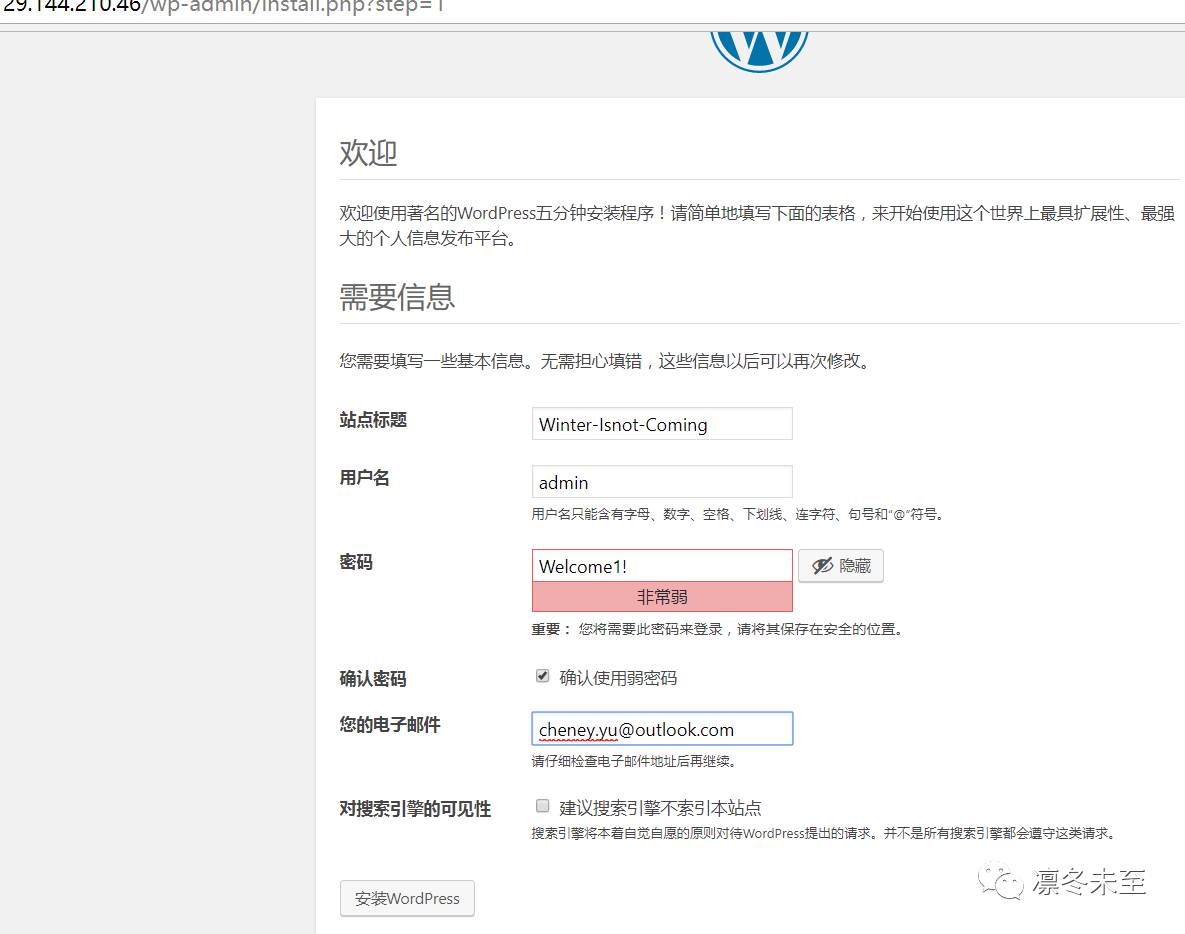
Task: Click the 确认使用弱密码 checkbox label text
Action: (x=618, y=679)
